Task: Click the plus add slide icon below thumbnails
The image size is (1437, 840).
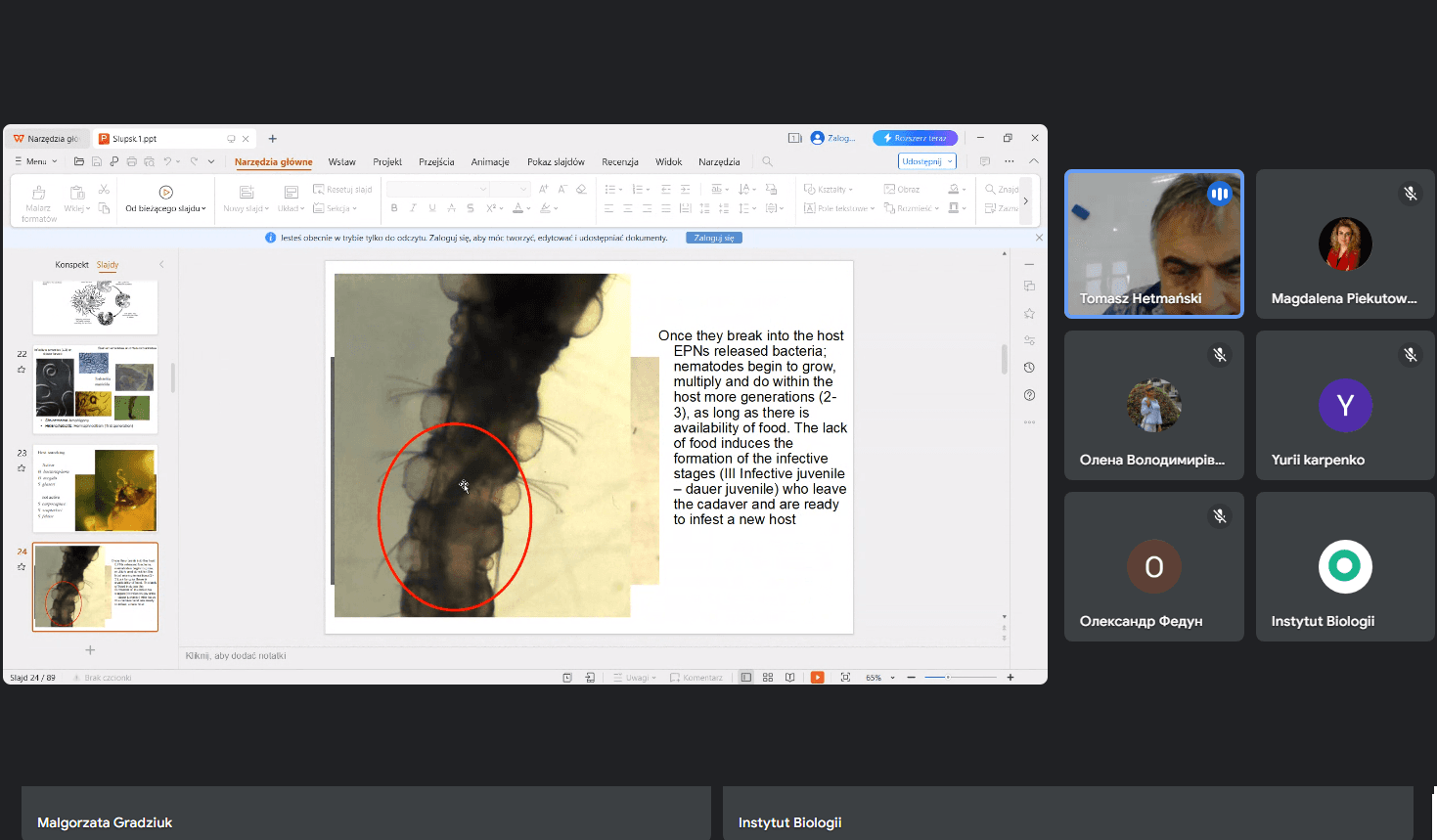Action: [x=90, y=649]
